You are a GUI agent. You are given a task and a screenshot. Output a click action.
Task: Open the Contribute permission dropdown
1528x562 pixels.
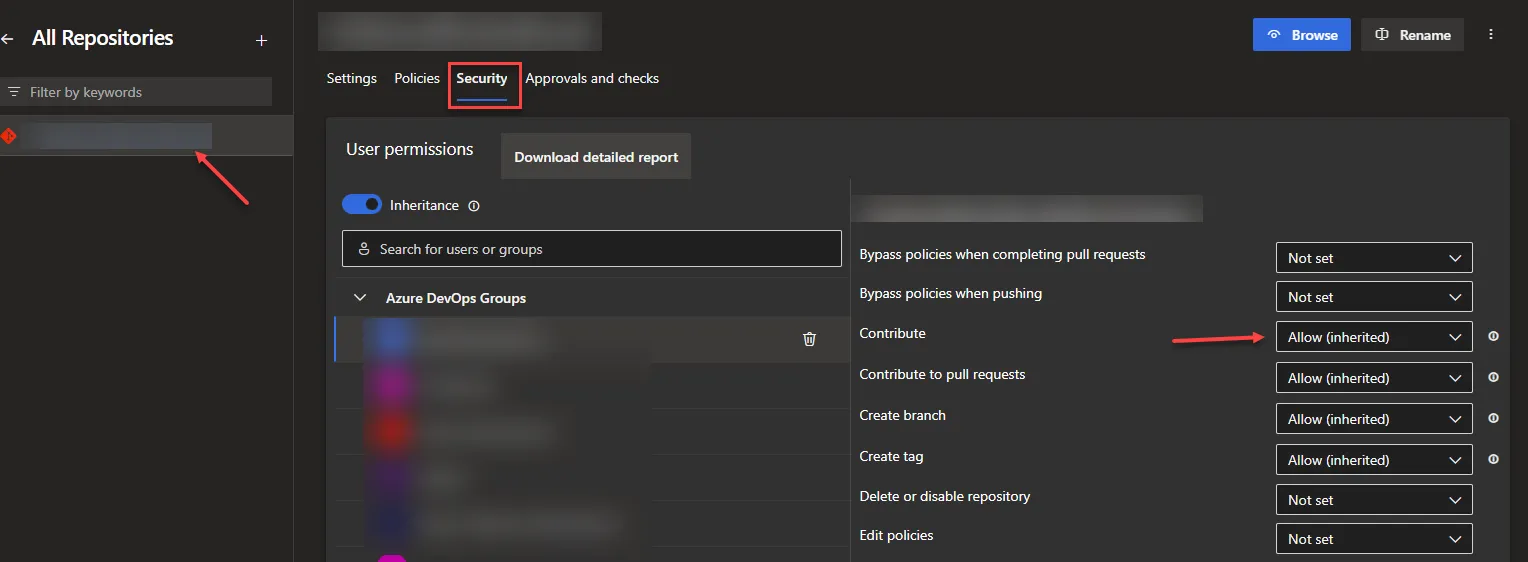pyautogui.click(x=1374, y=337)
